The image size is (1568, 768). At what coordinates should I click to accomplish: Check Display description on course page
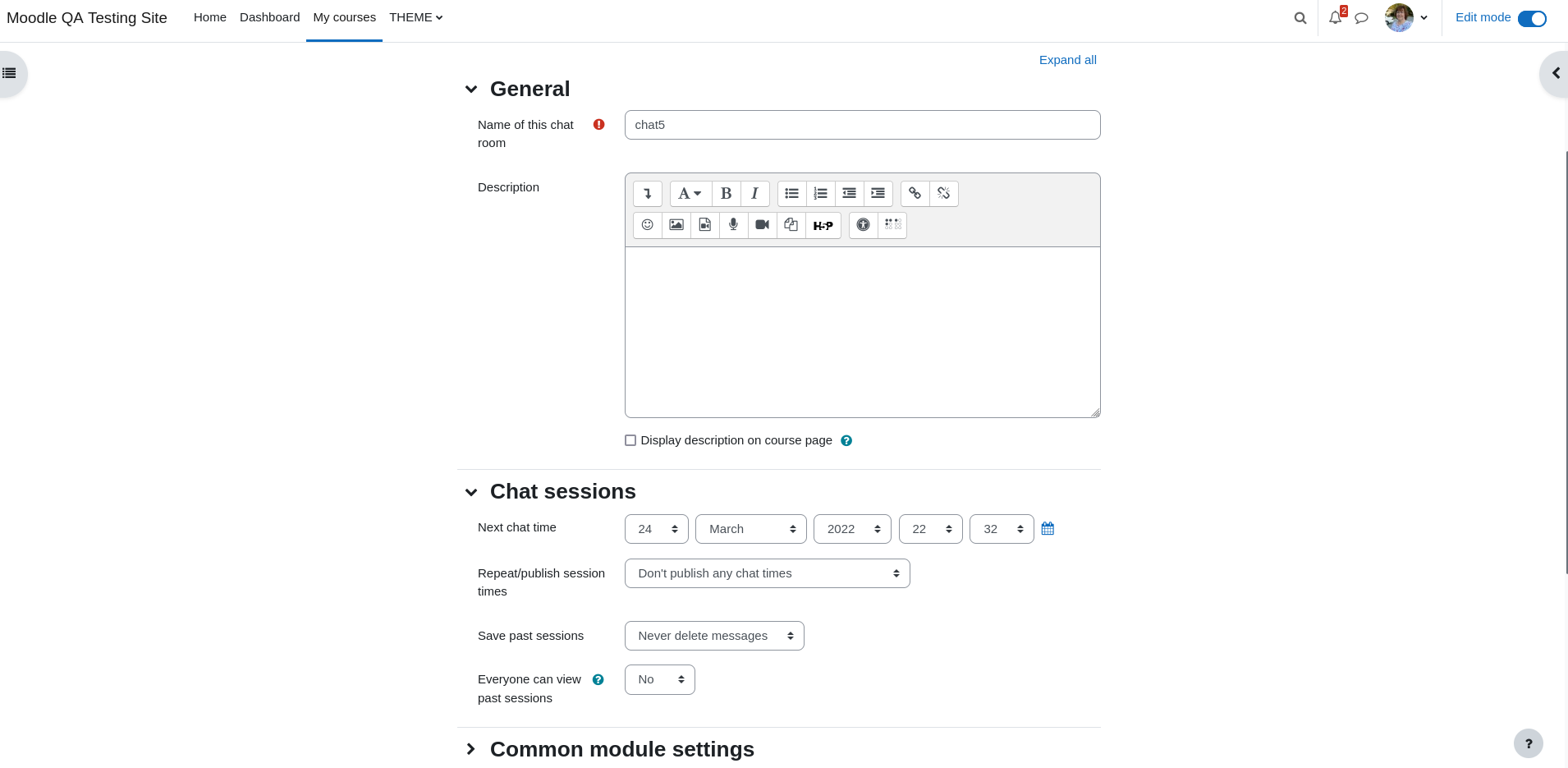pyautogui.click(x=630, y=440)
